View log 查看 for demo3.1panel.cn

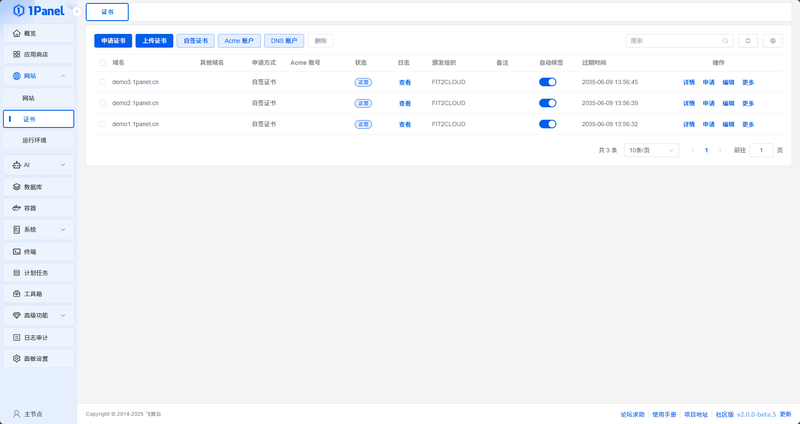click(x=405, y=83)
